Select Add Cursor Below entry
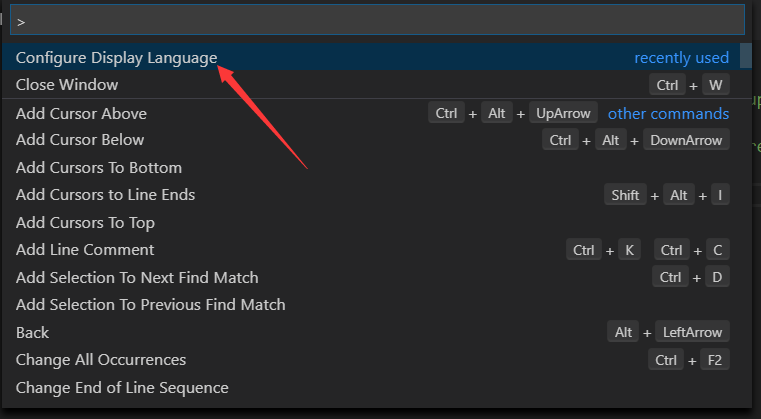The width and height of the screenshot is (761, 419). click(80, 140)
